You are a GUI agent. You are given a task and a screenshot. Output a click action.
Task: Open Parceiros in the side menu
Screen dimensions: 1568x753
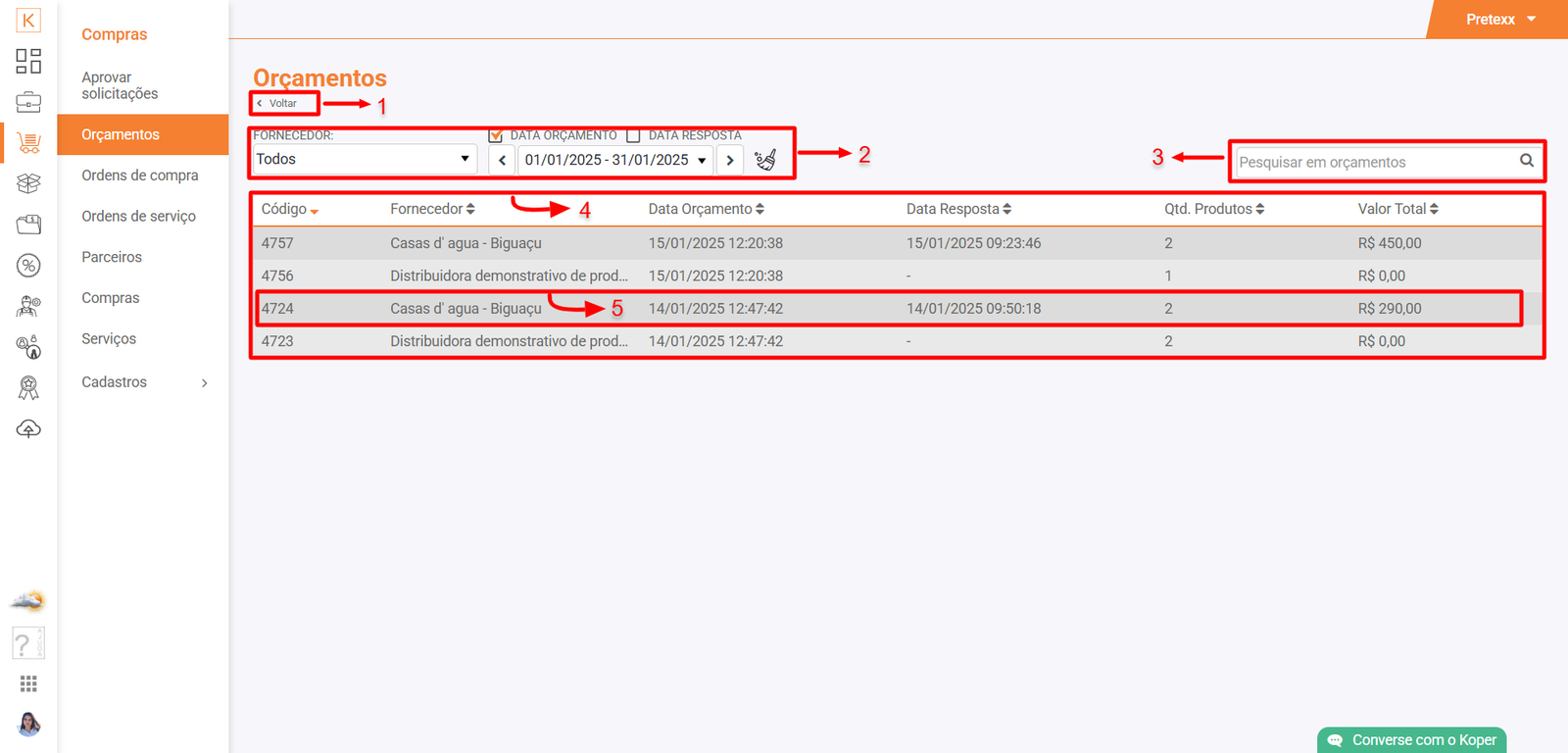(112, 257)
